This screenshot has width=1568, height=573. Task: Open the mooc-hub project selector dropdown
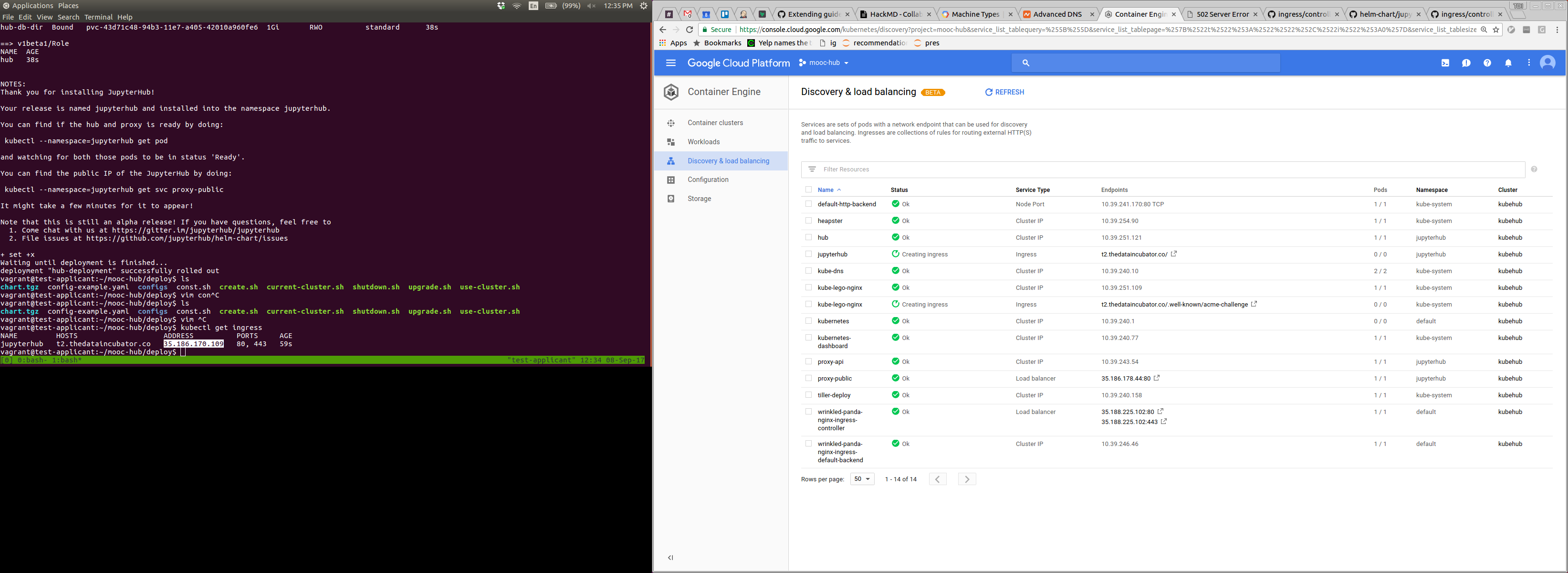point(824,63)
